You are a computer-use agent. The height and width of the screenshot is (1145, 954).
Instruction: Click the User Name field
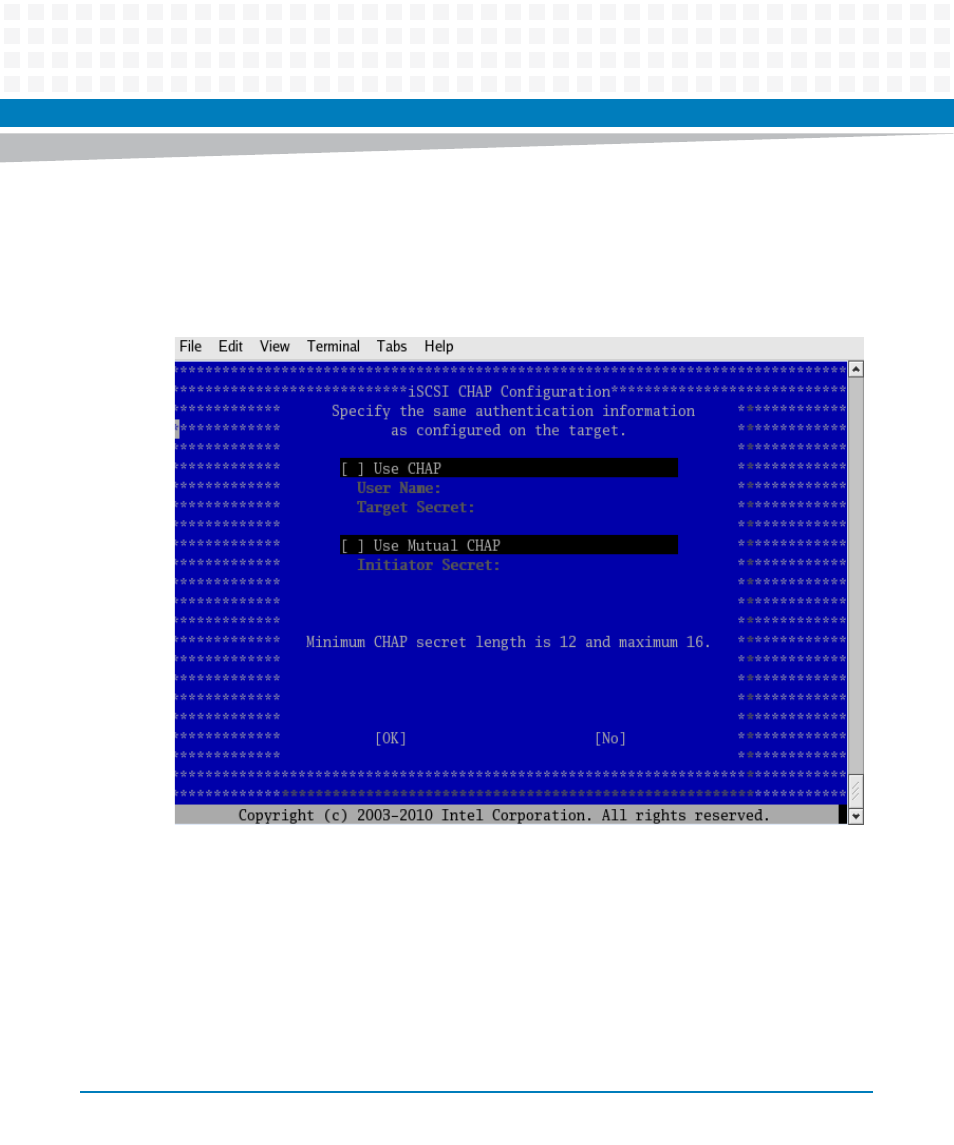click(399, 488)
